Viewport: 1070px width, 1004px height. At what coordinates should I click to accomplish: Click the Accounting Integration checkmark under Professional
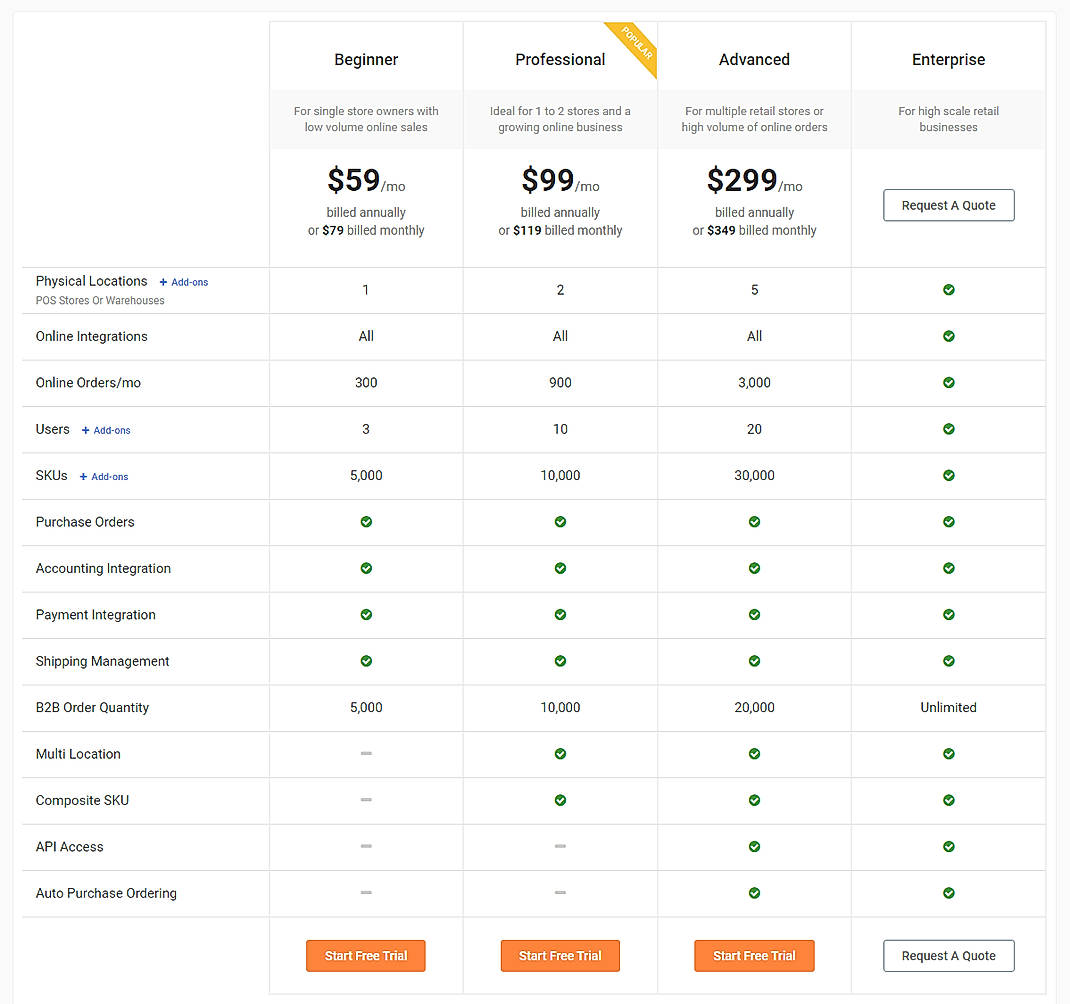click(x=560, y=568)
